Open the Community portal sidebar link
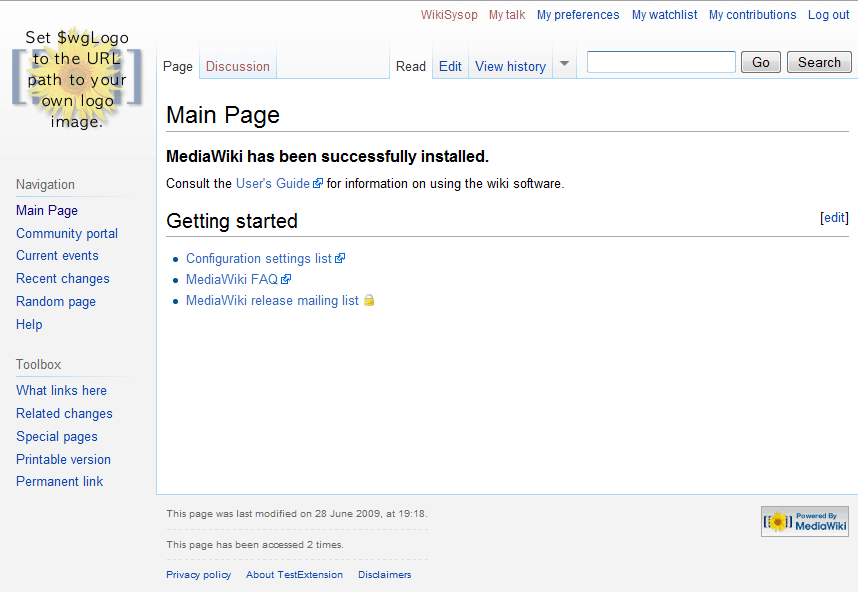 point(67,233)
